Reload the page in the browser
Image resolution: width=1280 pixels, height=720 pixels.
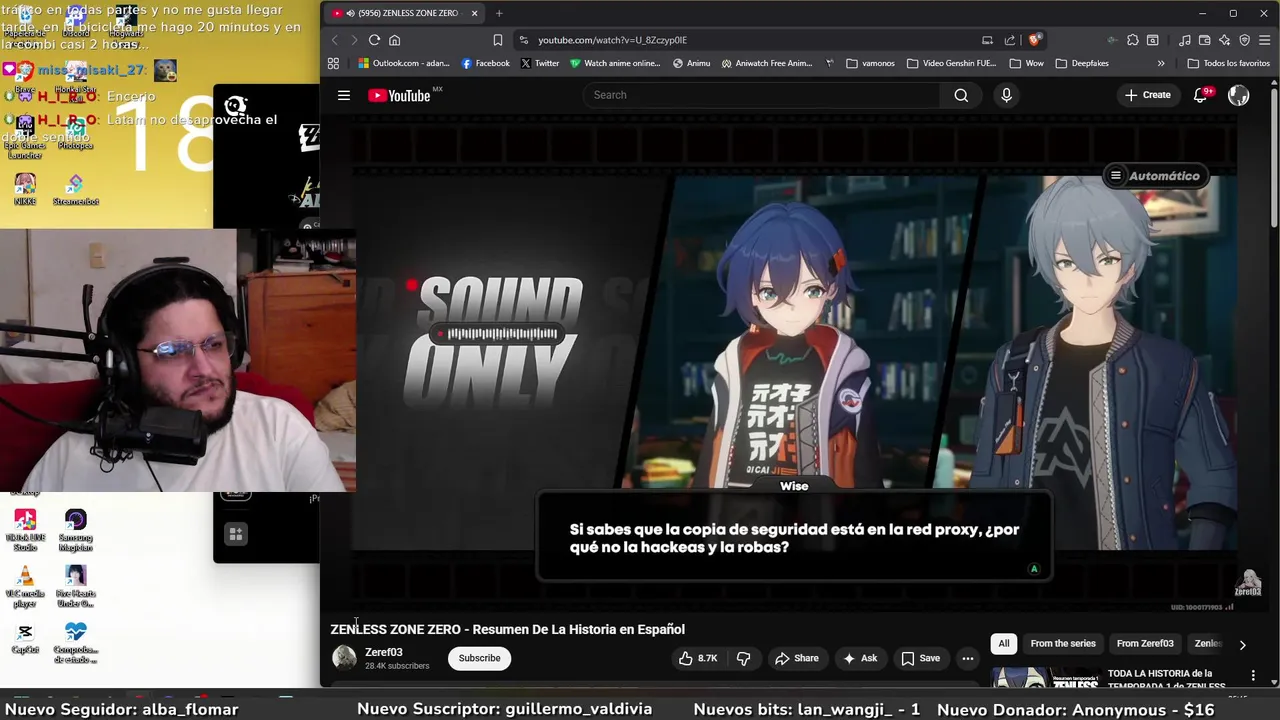[x=374, y=40]
